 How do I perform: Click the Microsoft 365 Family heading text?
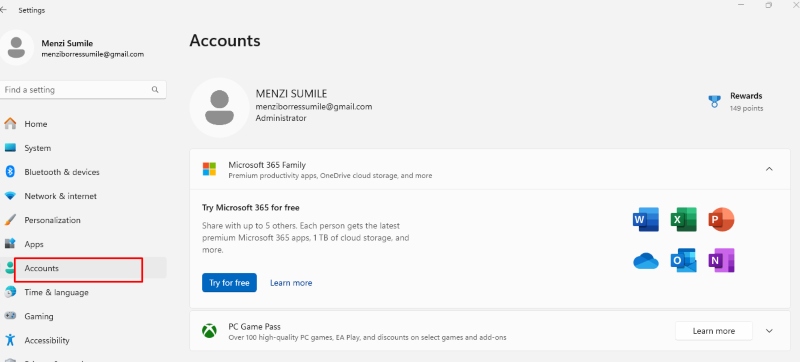pos(267,165)
